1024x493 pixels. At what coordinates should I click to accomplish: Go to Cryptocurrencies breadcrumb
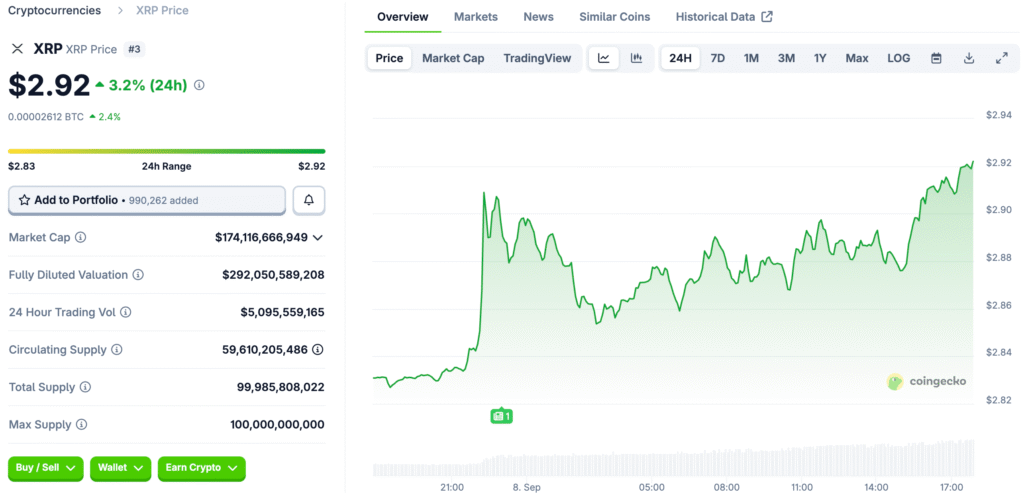click(54, 10)
